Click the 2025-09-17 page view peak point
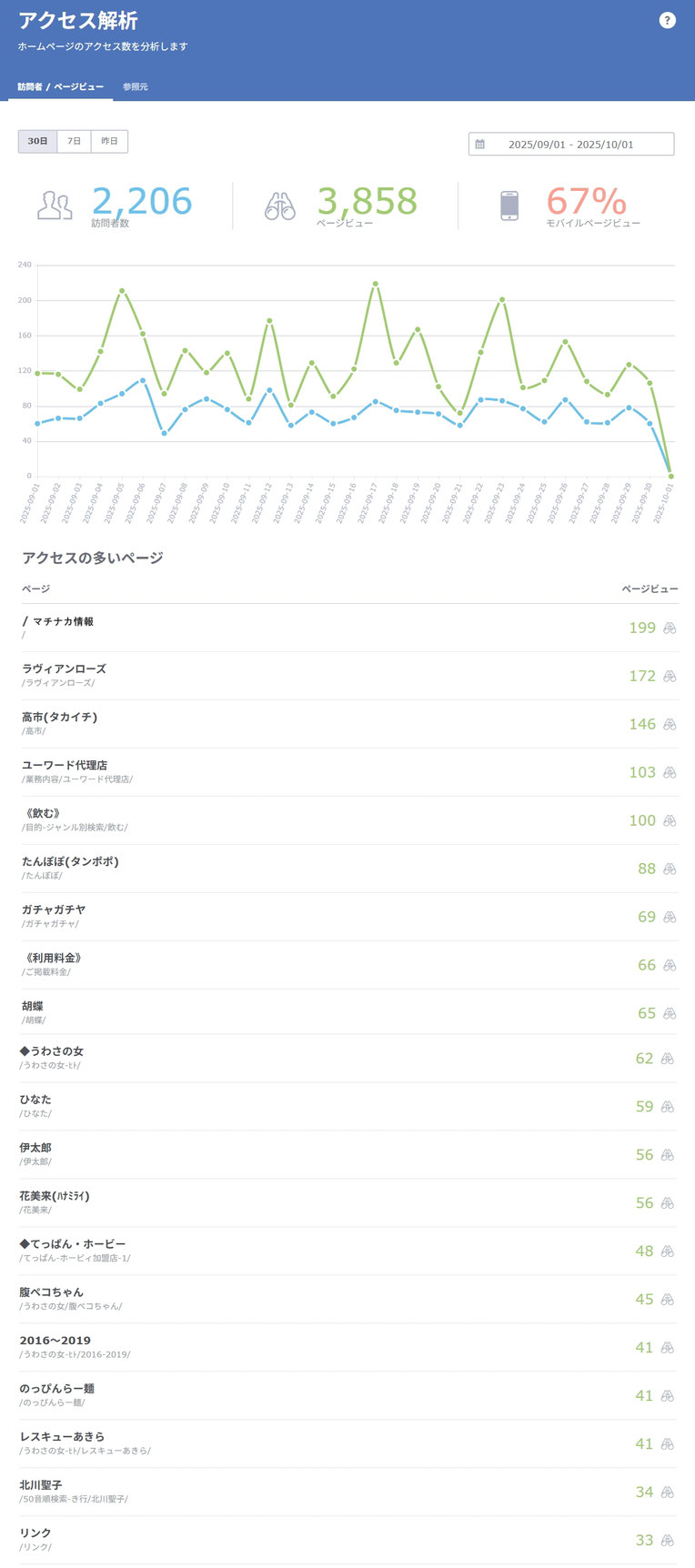This screenshot has height=1568, width=695. point(375,284)
